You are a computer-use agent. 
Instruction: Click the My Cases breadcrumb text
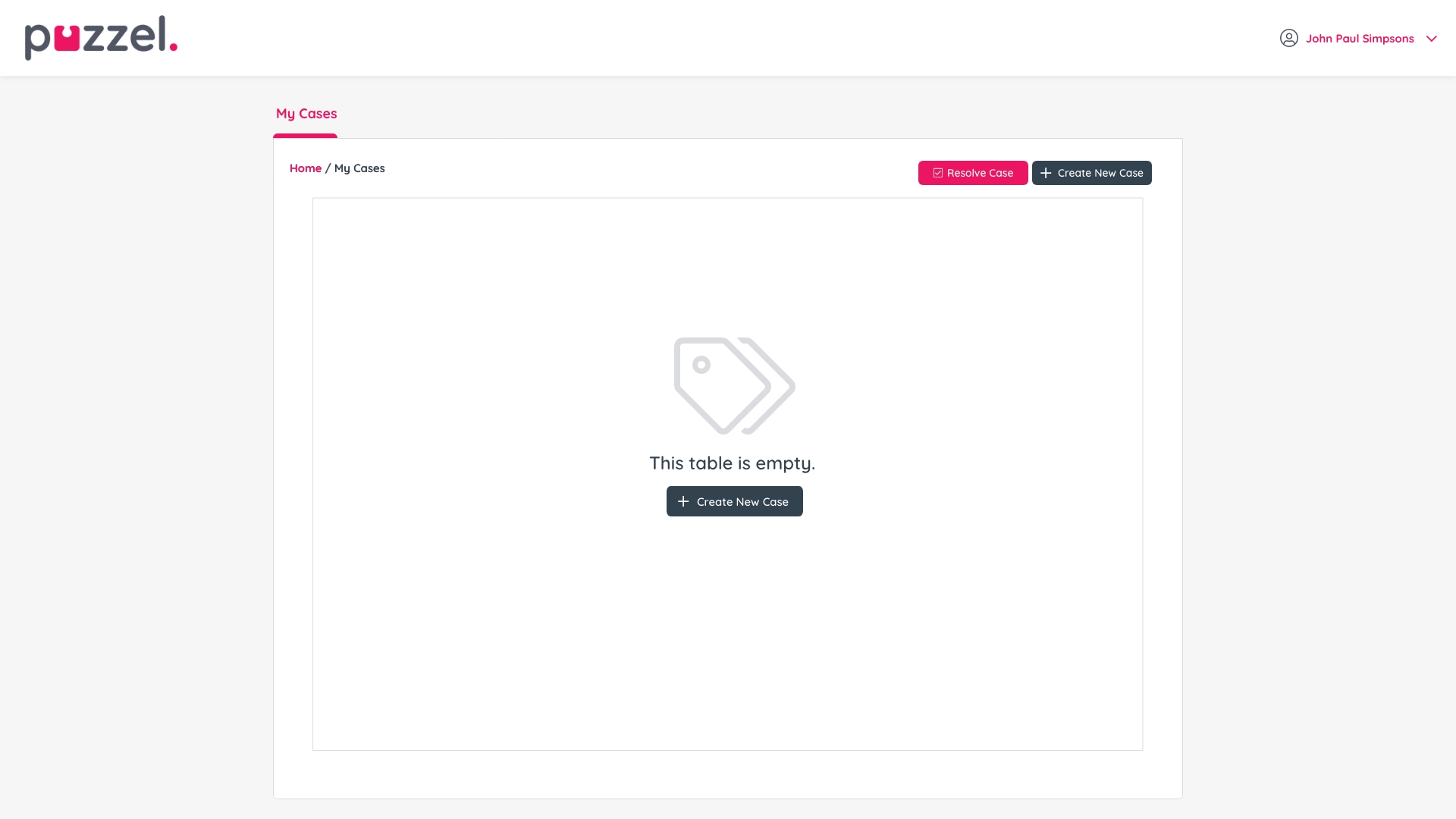359,168
